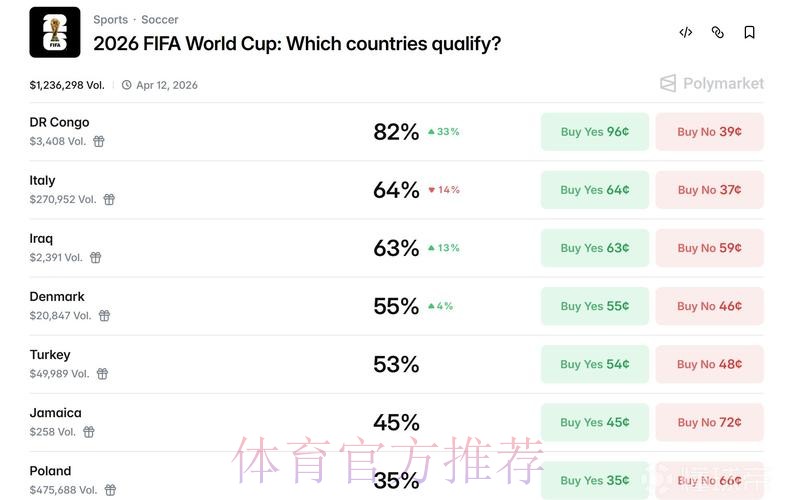Buy Yes for Iraq at 63¢
This screenshot has width=787, height=500.
pyautogui.click(x=594, y=248)
